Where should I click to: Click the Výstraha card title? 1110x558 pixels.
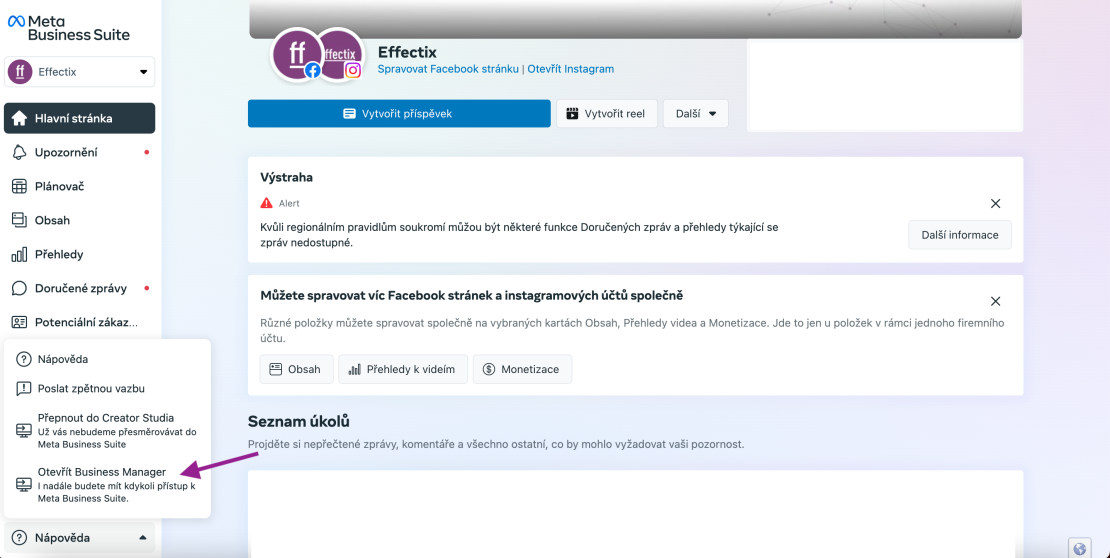287,177
